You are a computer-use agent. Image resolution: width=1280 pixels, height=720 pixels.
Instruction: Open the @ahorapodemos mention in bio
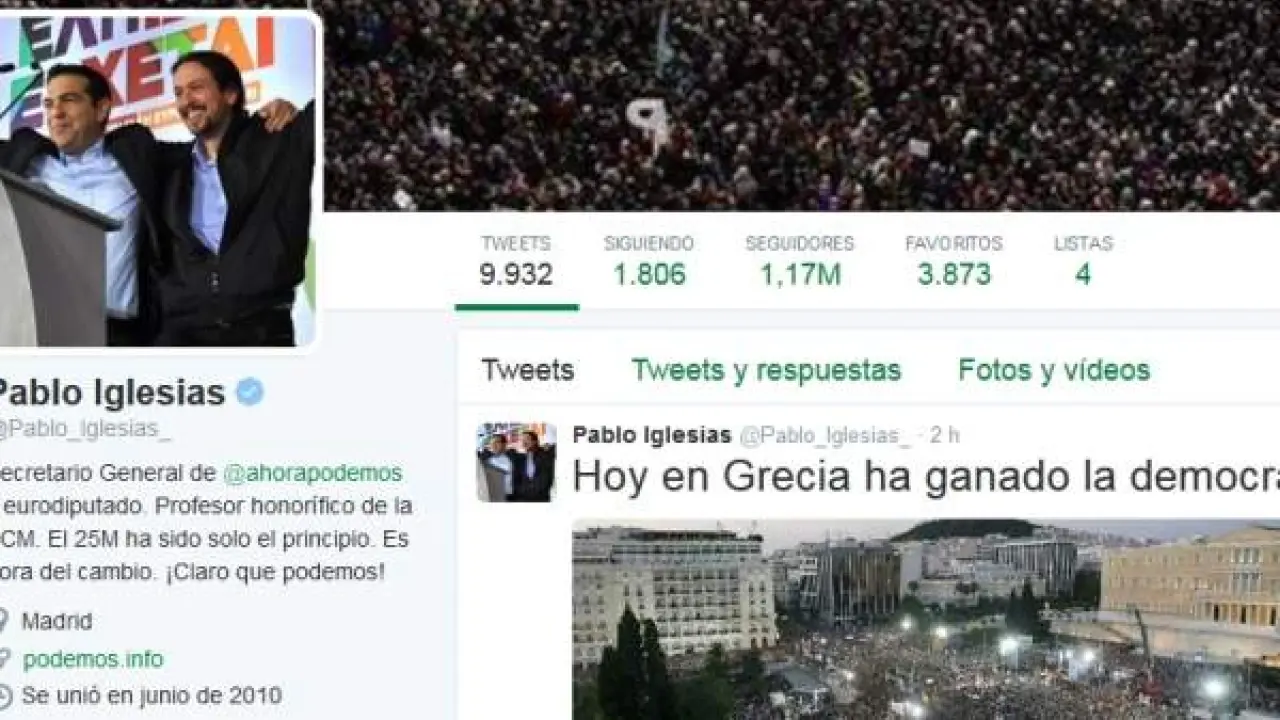(312, 473)
